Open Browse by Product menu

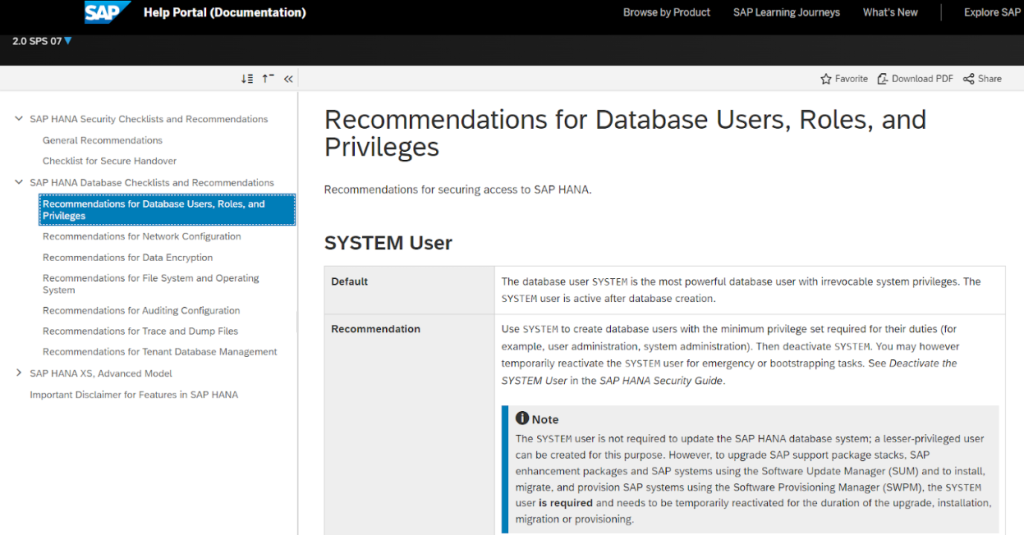click(666, 12)
